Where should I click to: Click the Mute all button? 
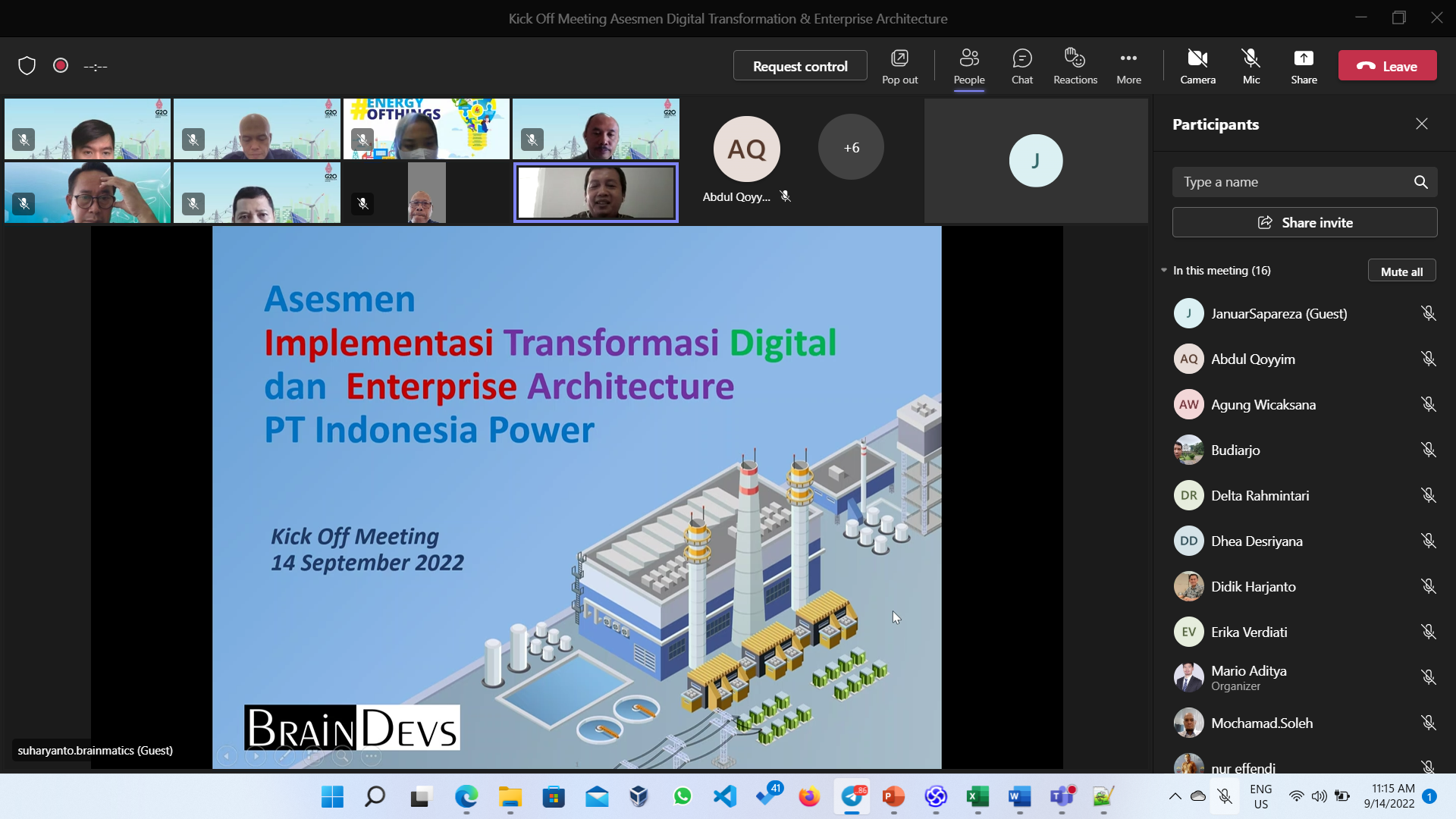pyautogui.click(x=1401, y=271)
